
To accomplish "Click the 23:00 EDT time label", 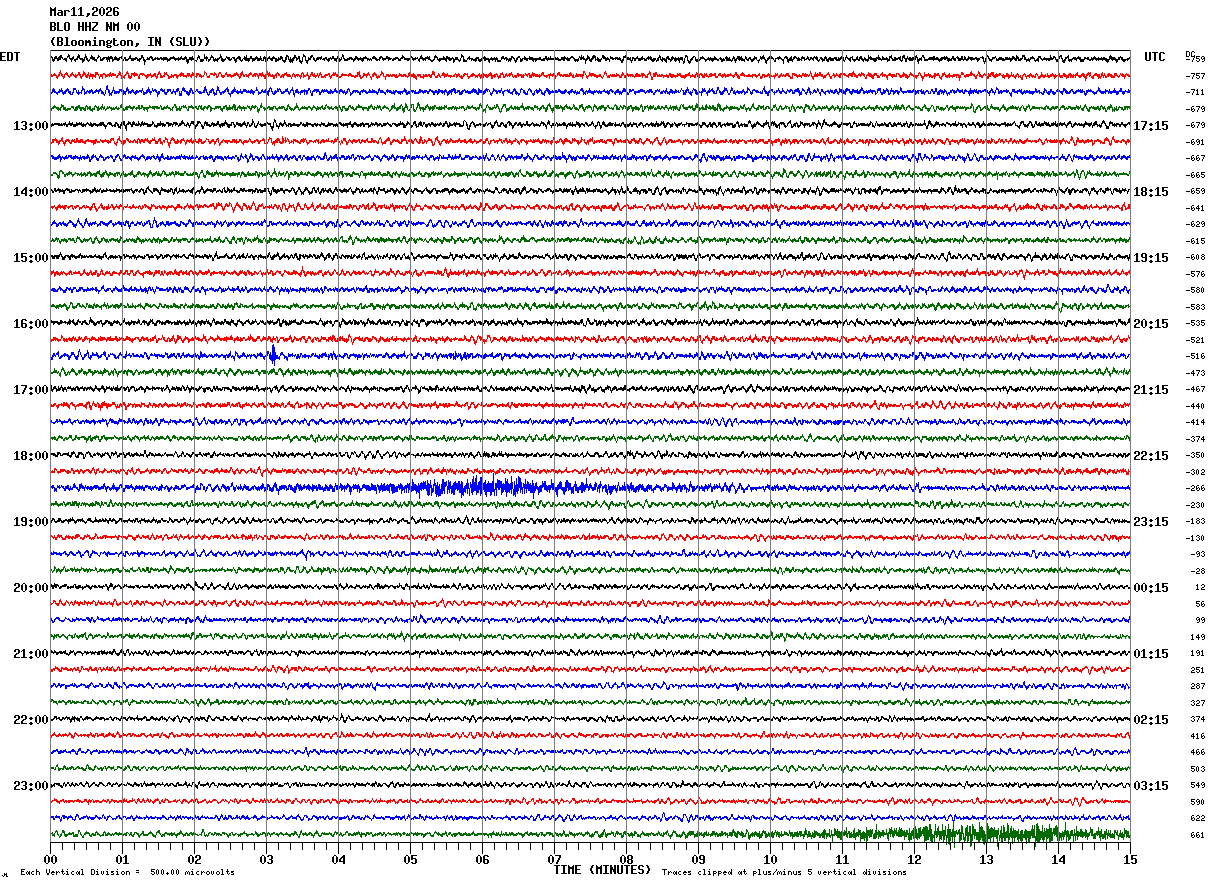I will [31, 786].
